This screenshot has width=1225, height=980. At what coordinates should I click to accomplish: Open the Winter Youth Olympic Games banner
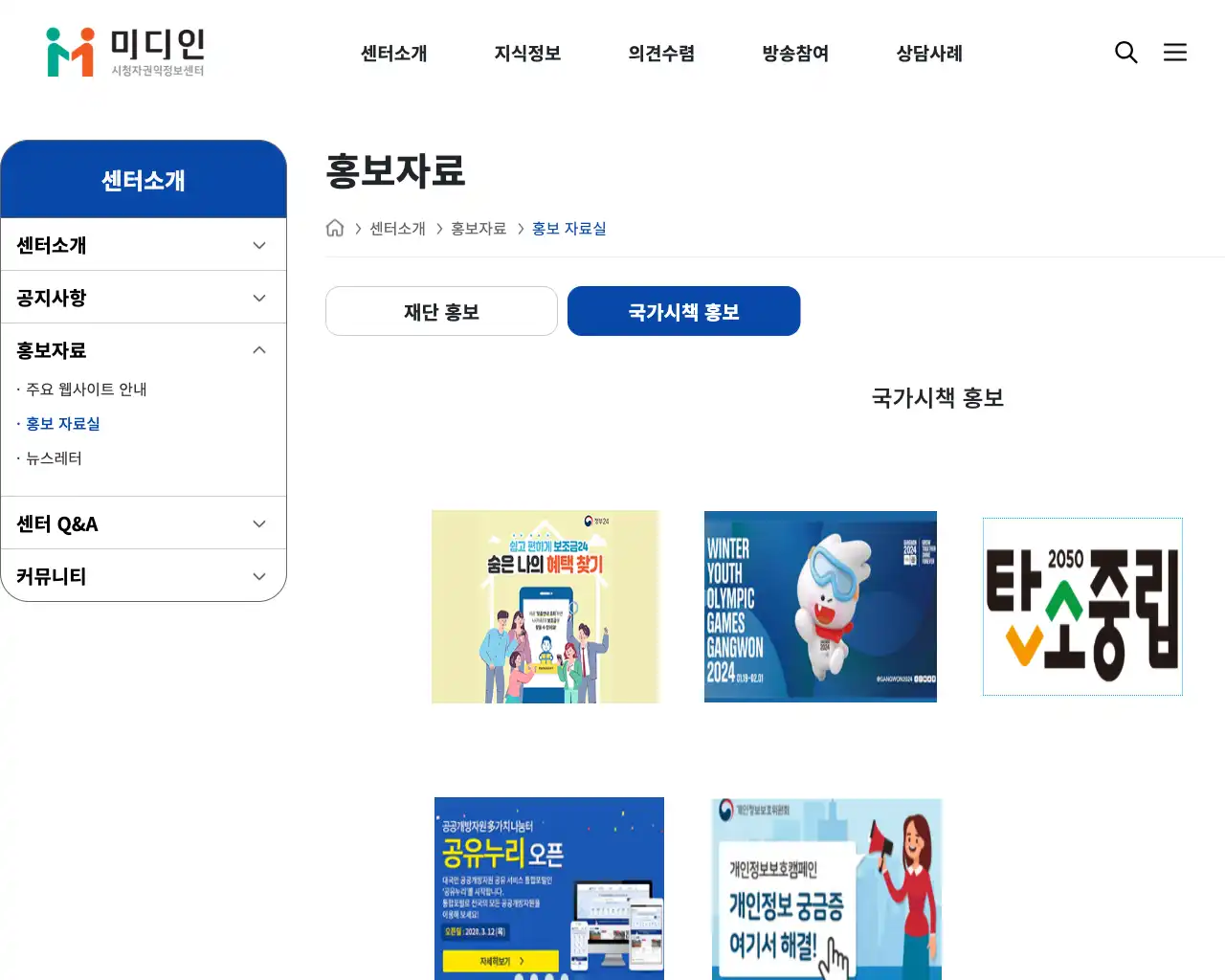[x=820, y=607]
